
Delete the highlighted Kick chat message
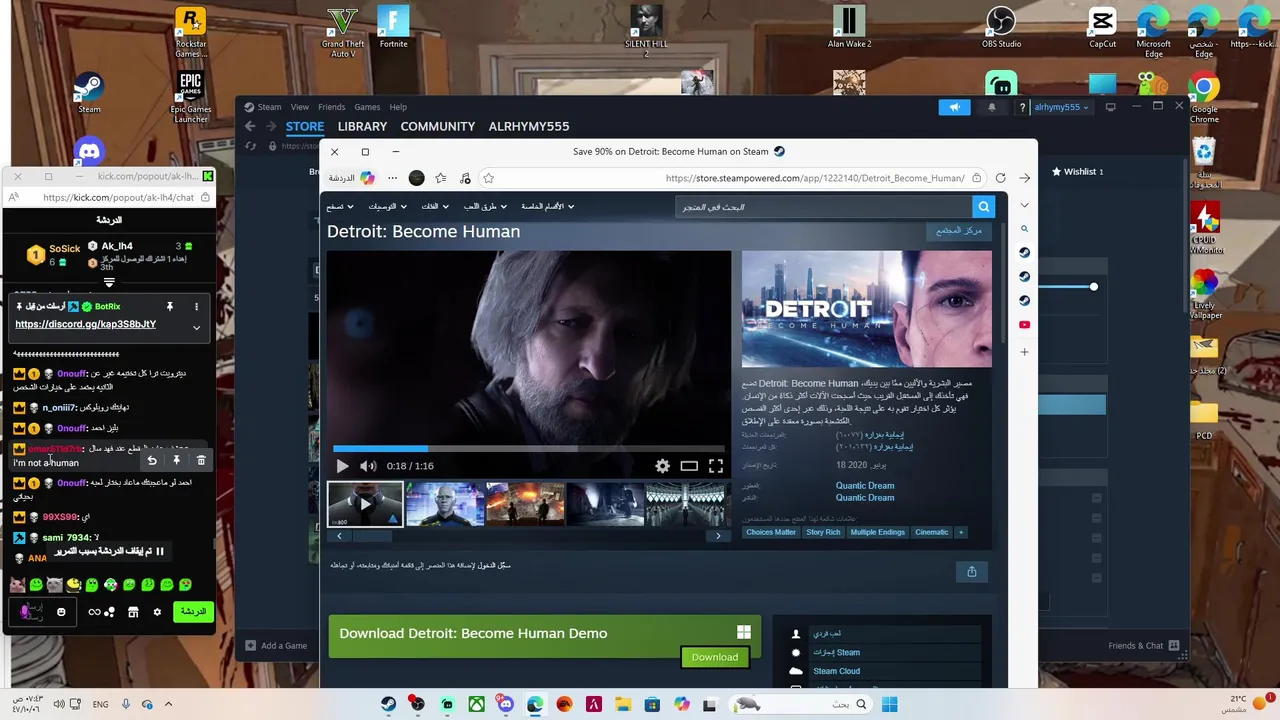[201, 460]
